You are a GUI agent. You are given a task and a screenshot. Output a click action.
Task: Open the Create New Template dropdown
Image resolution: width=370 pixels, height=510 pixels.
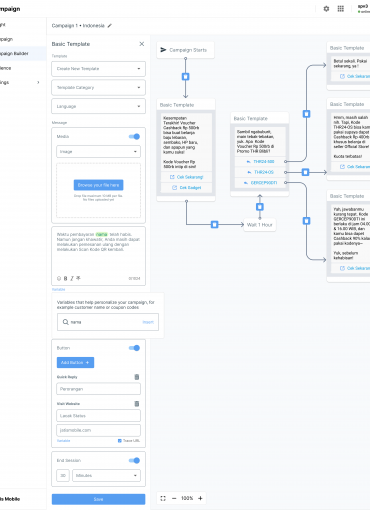99,69
